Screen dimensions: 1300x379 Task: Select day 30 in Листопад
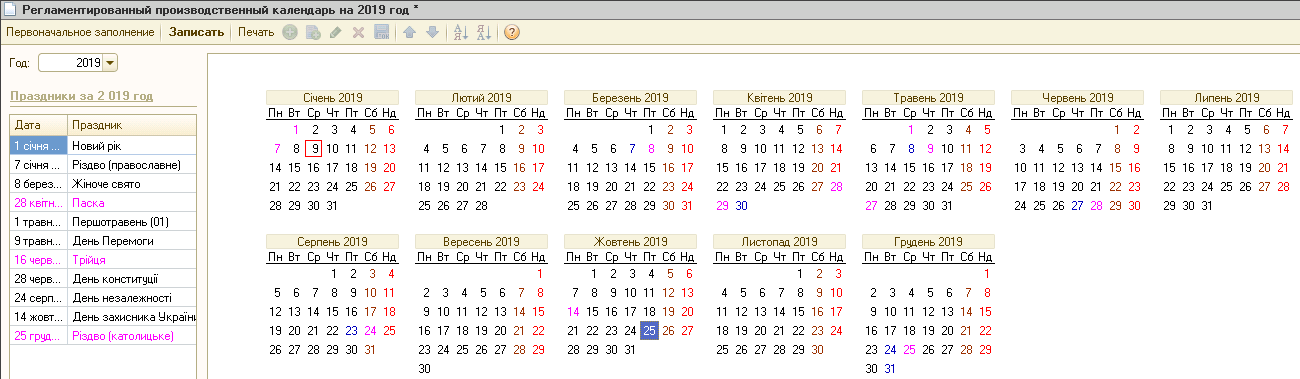point(817,349)
